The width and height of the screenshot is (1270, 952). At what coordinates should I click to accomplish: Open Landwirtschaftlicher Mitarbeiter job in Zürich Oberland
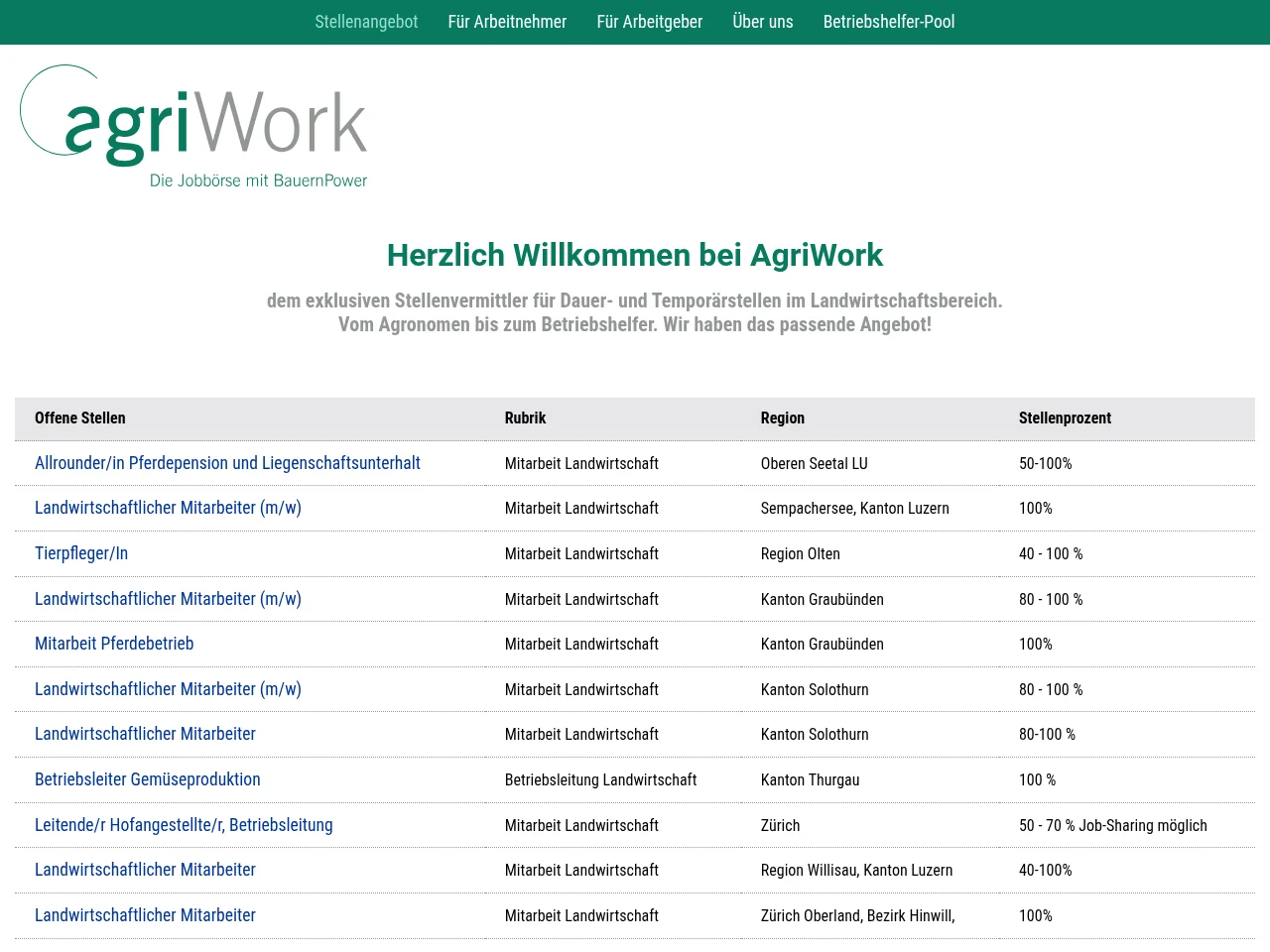coord(145,915)
